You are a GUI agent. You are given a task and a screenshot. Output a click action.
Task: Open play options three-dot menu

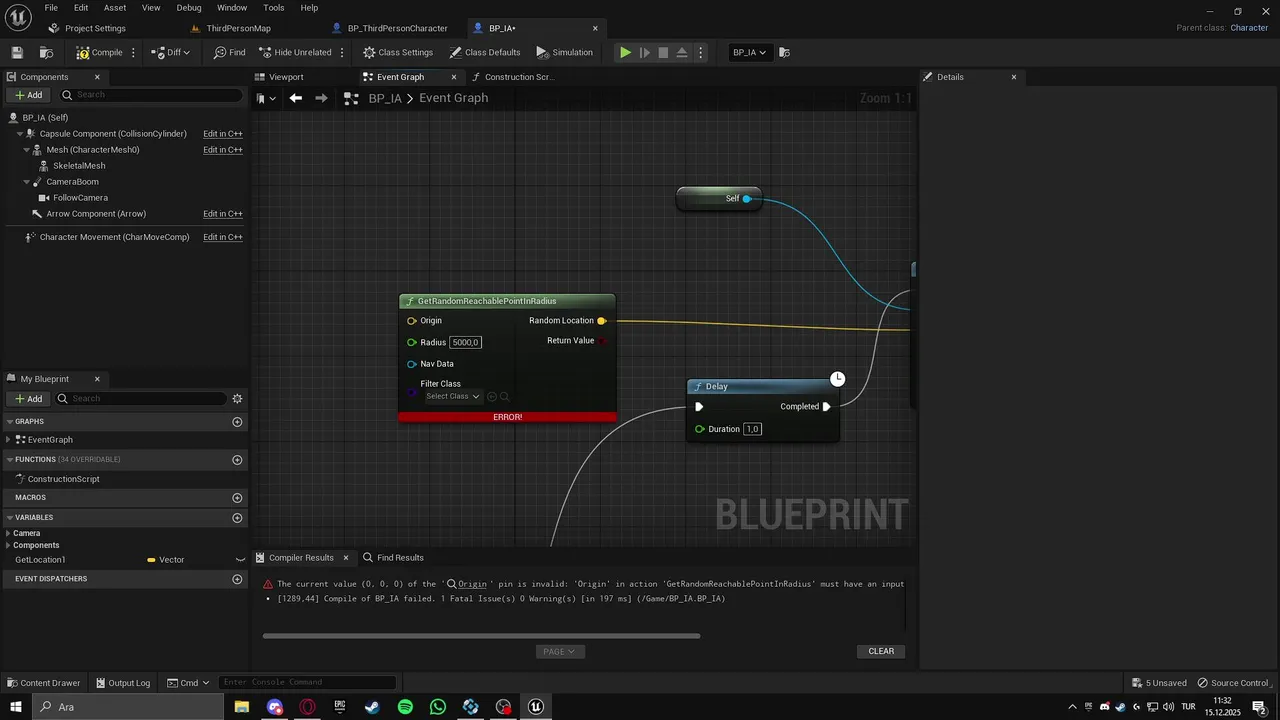tap(700, 52)
